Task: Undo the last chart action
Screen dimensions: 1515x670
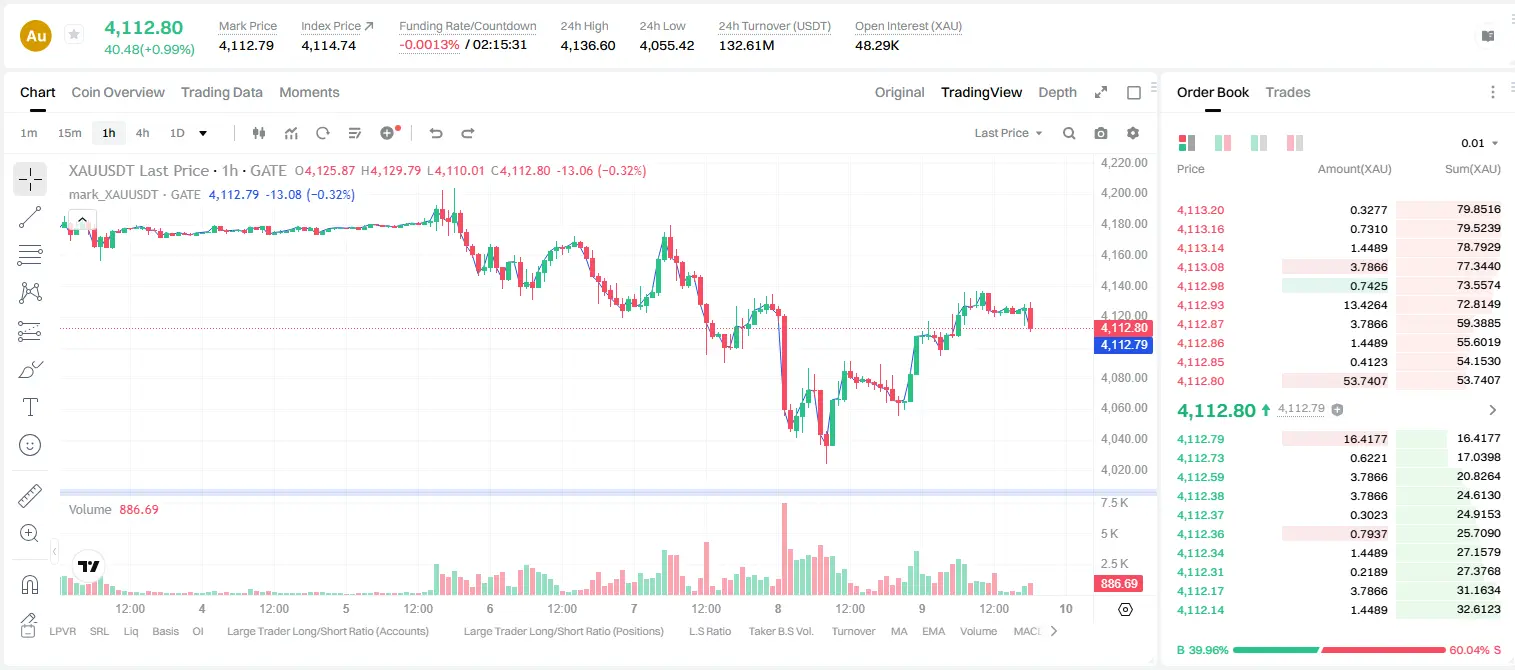Action: pos(436,133)
